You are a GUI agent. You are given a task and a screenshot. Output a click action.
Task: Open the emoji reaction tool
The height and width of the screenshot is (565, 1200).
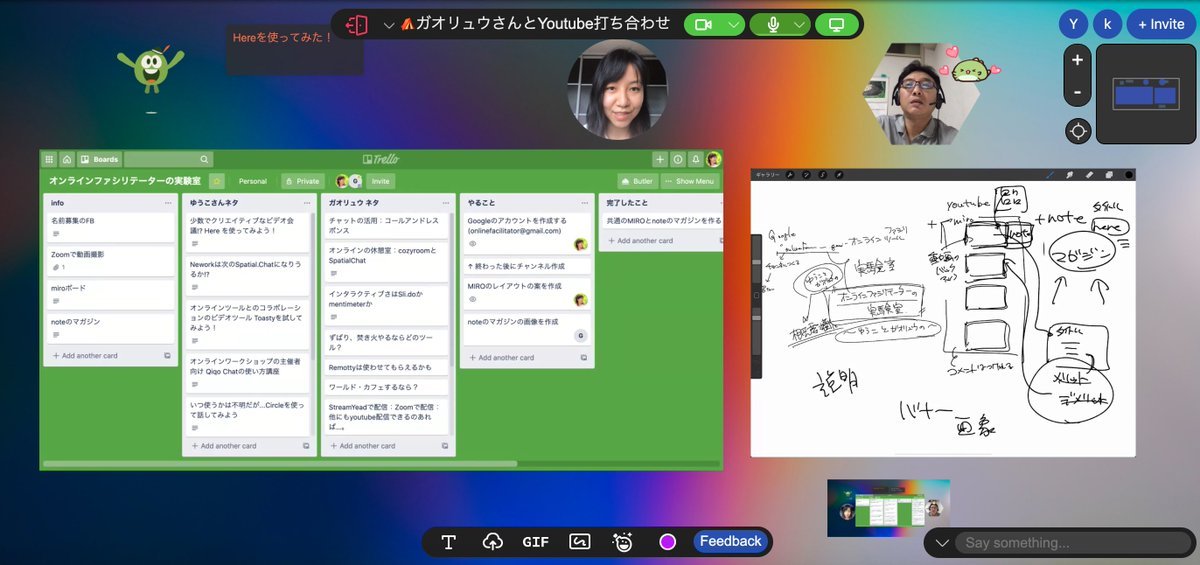(623, 542)
